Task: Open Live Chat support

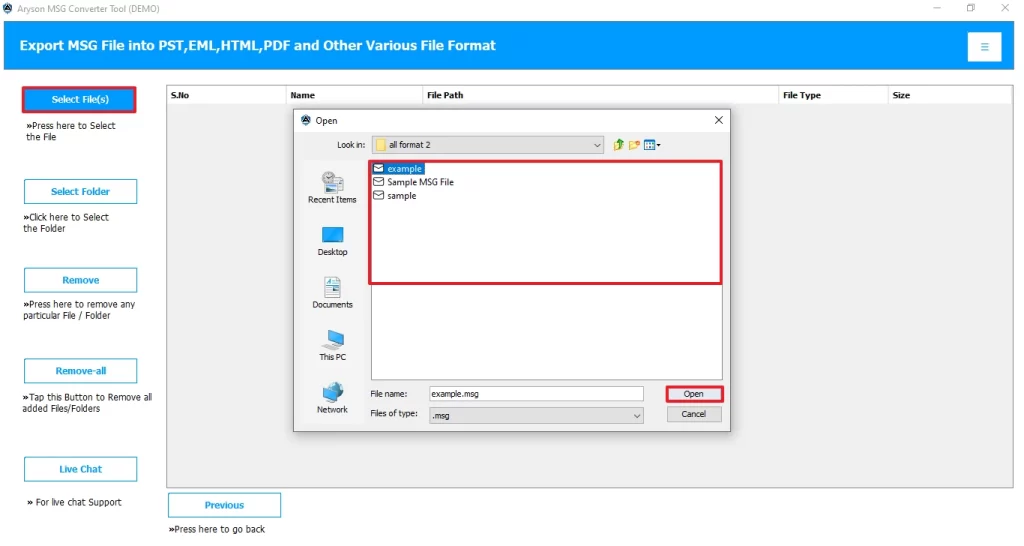Action: tap(80, 469)
